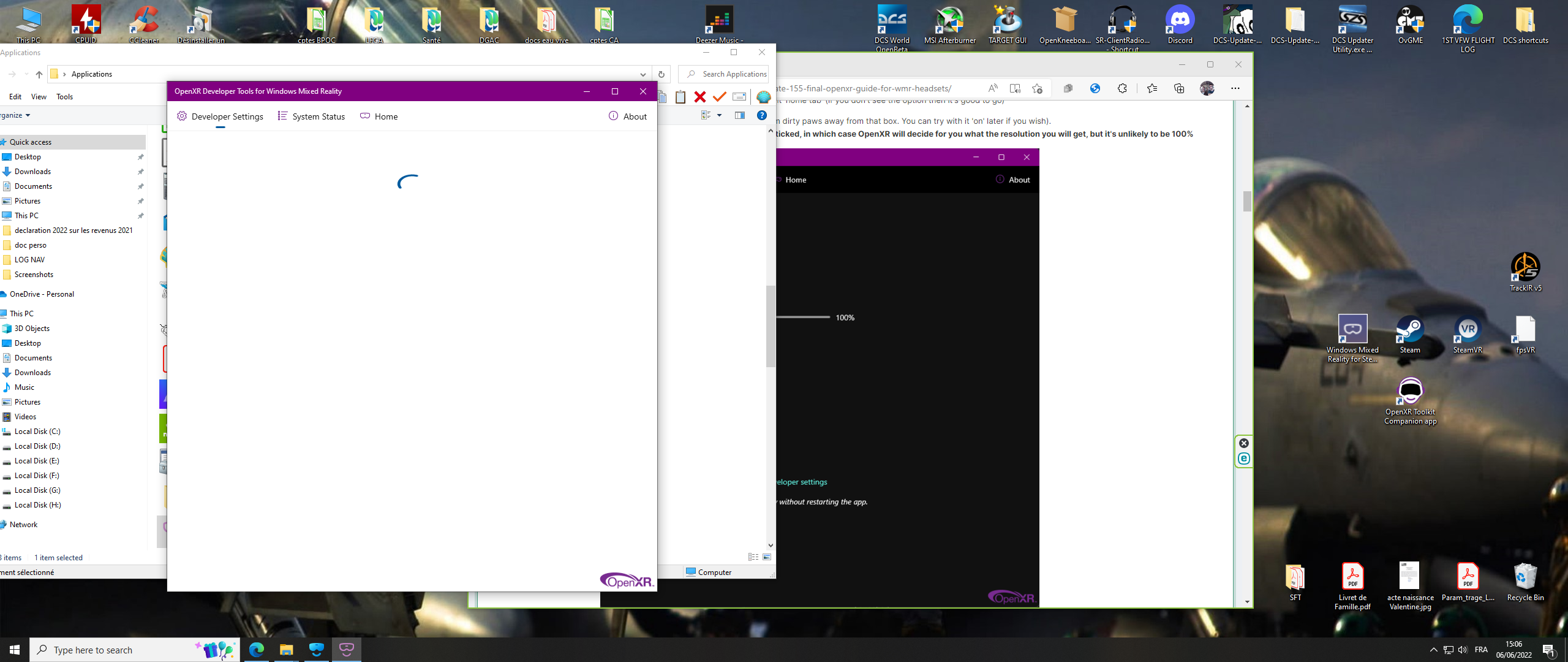Switch to the Home tab in OpenXR Tools

click(379, 116)
